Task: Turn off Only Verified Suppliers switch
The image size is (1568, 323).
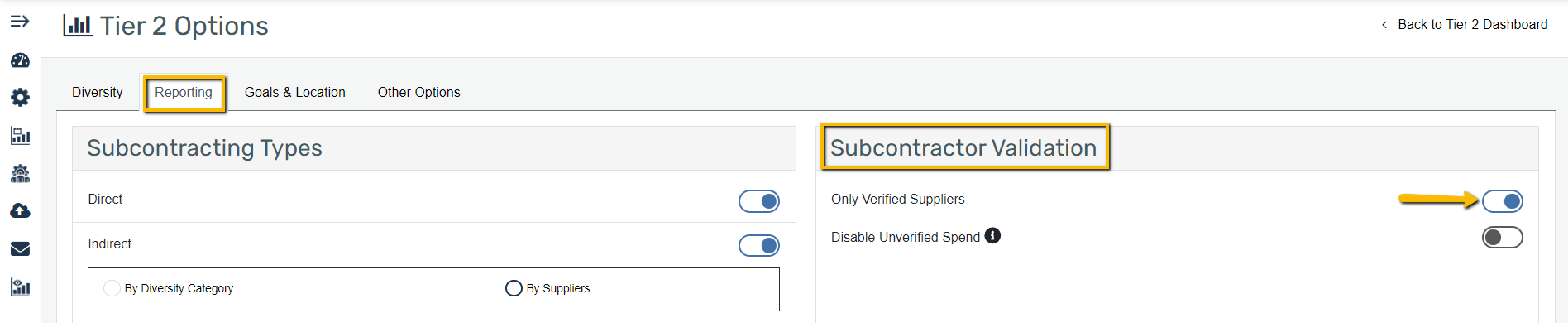Action: pyautogui.click(x=1502, y=201)
